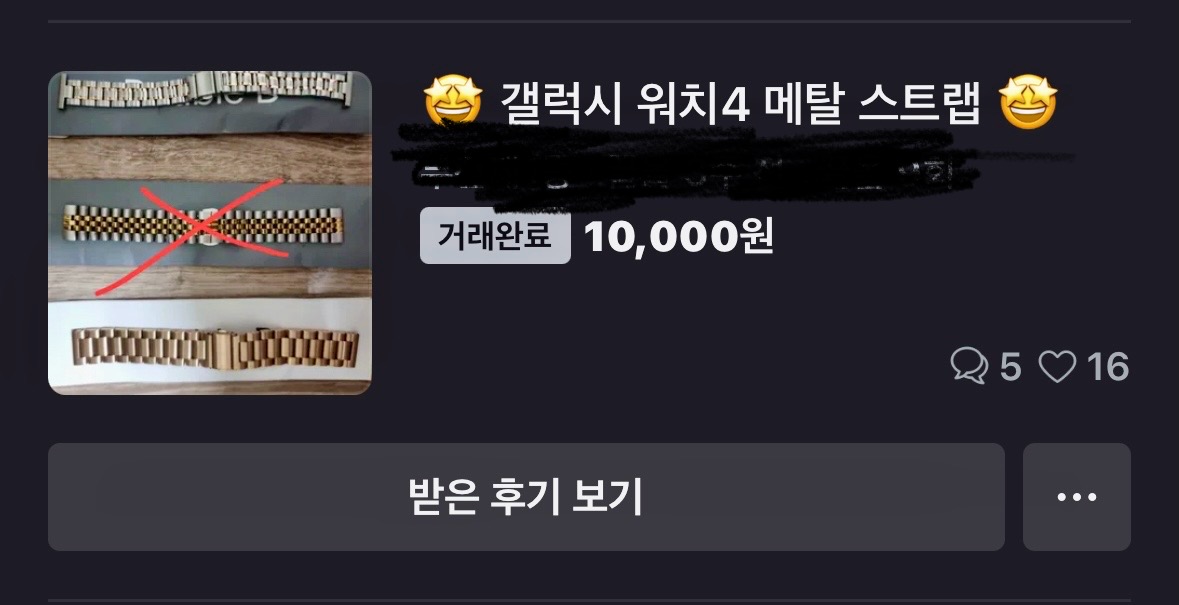Tap the speech bubble chat icon
Image resolution: width=1179 pixels, height=605 pixels.
[x=969, y=366]
